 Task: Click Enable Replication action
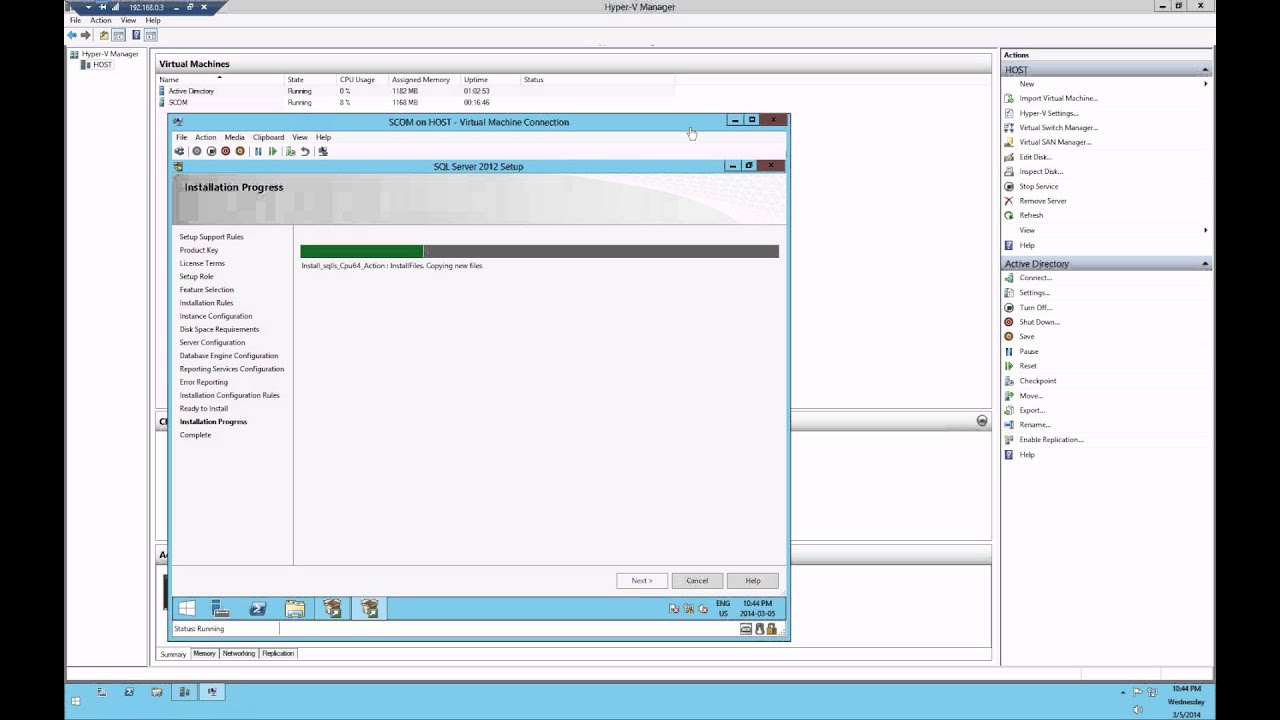click(x=1051, y=440)
